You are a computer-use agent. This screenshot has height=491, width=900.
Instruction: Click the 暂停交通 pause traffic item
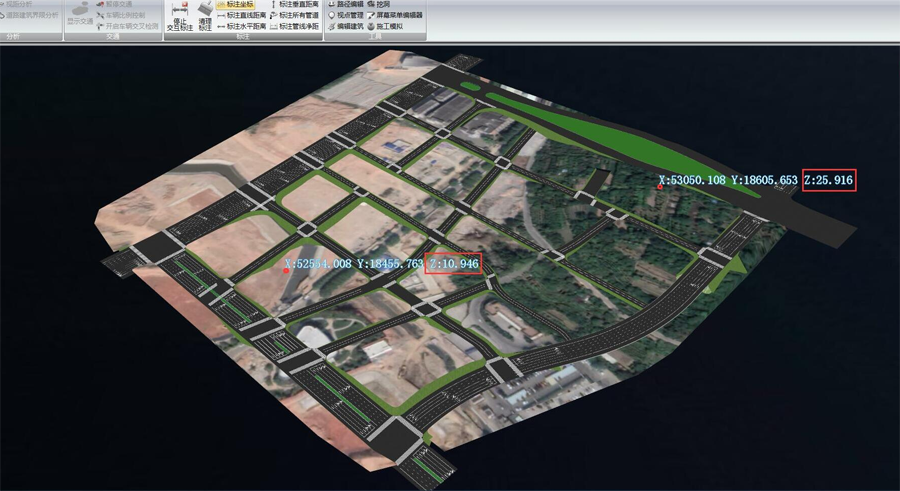tap(114, 5)
